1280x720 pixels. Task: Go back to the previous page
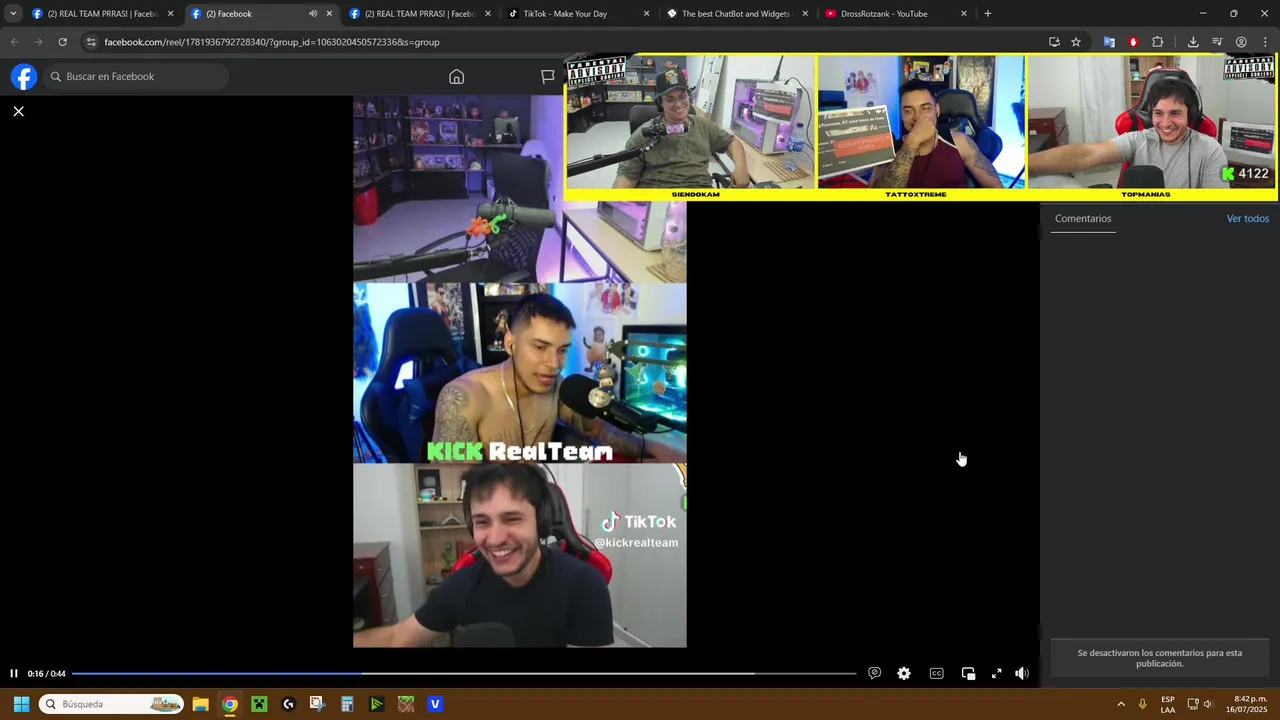click(14, 42)
